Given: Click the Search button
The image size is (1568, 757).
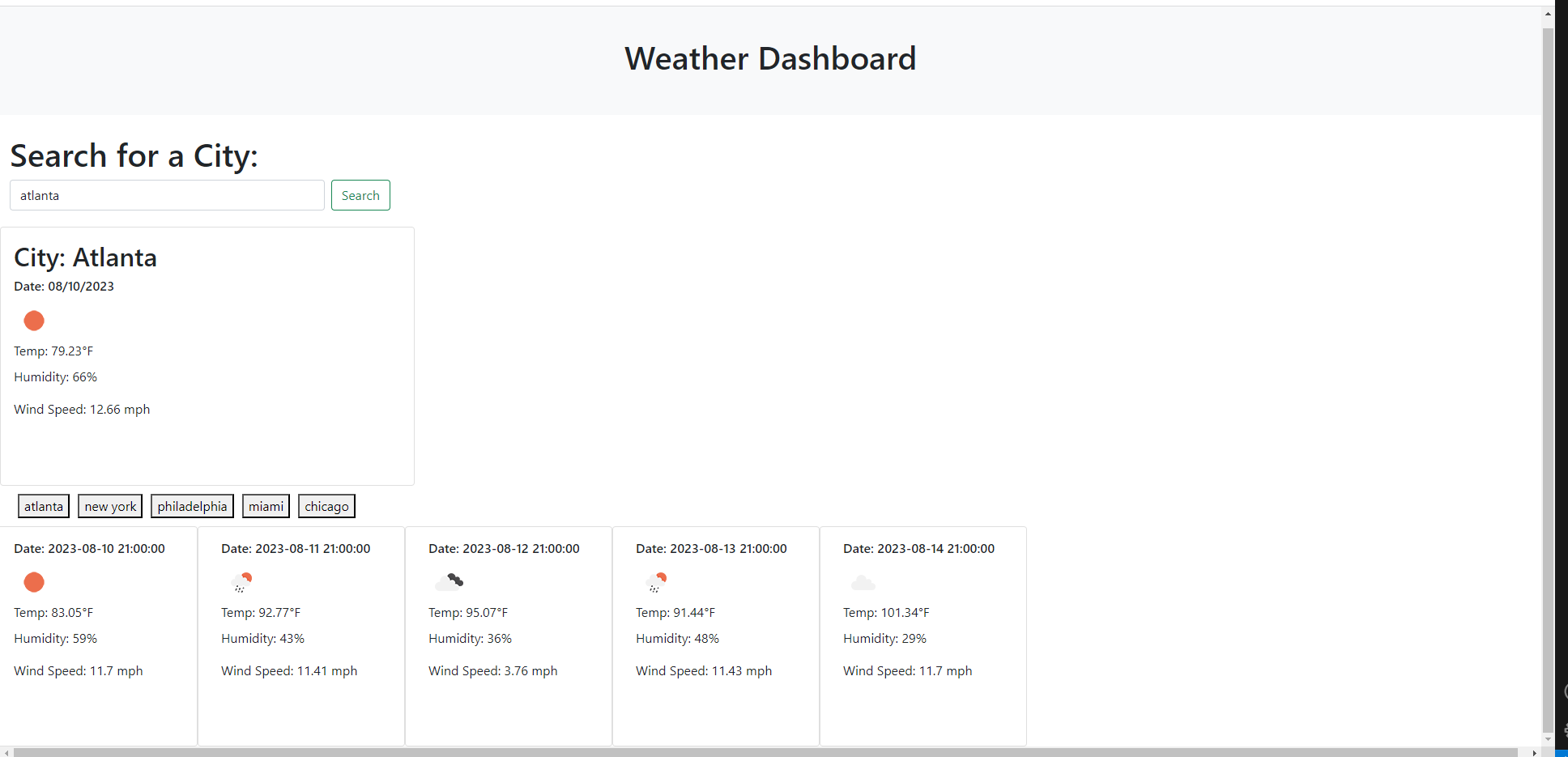Looking at the screenshot, I should pyautogui.click(x=360, y=195).
